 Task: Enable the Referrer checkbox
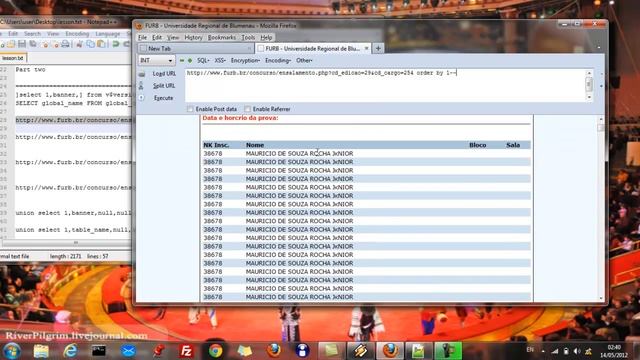[x=247, y=109]
